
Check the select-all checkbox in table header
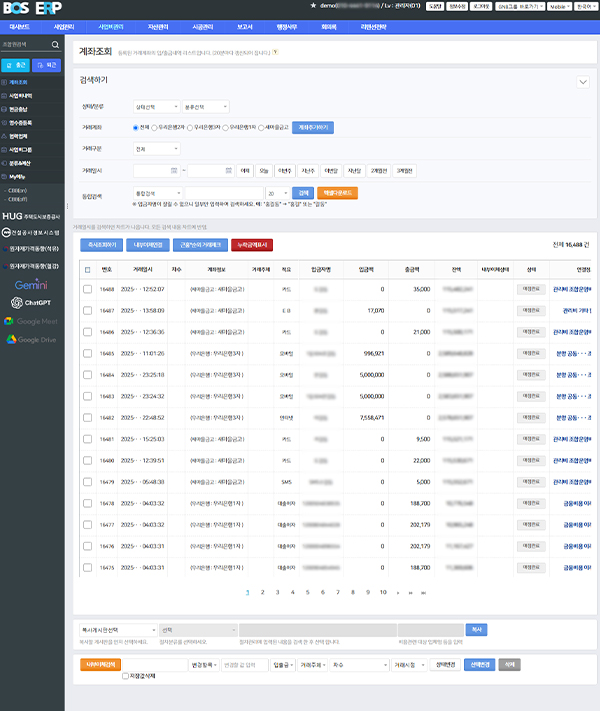[x=87, y=269]
